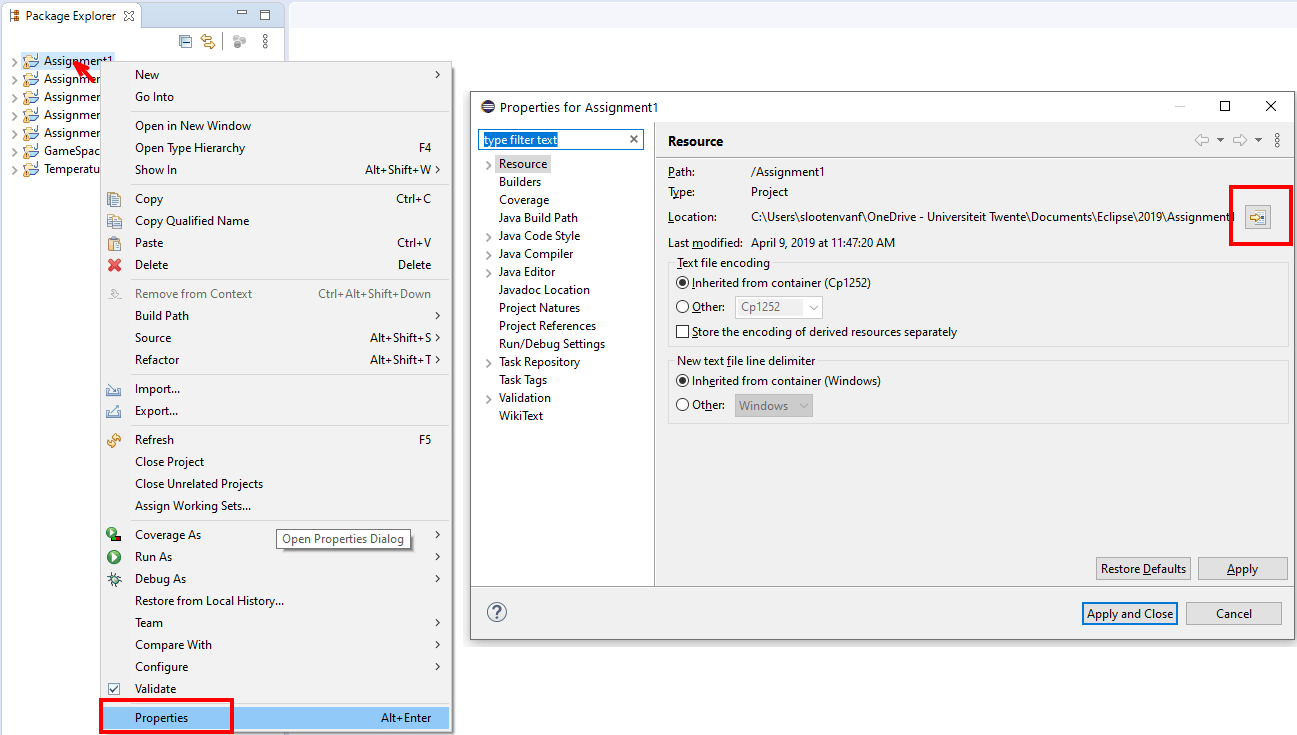This screenshot has width=1297, height=735.
Task: Expand the Validation section in the tree
Action: point(489,397)
